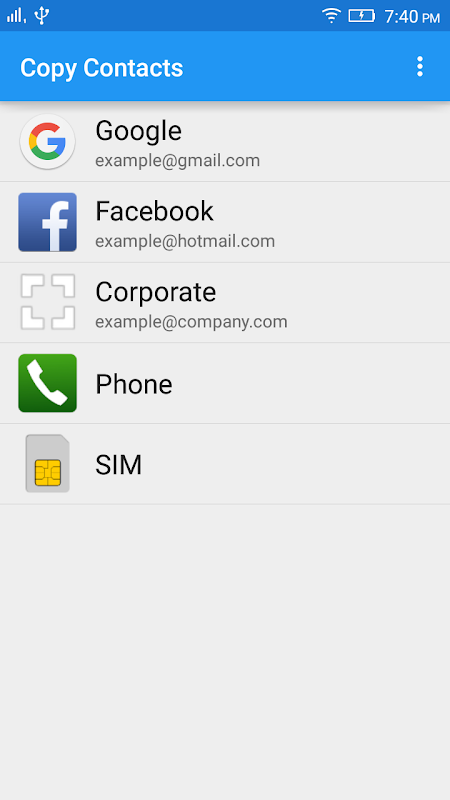Tap the Wi-Fi status icon
The image size is (450, 800).
(x=331, y=16)
